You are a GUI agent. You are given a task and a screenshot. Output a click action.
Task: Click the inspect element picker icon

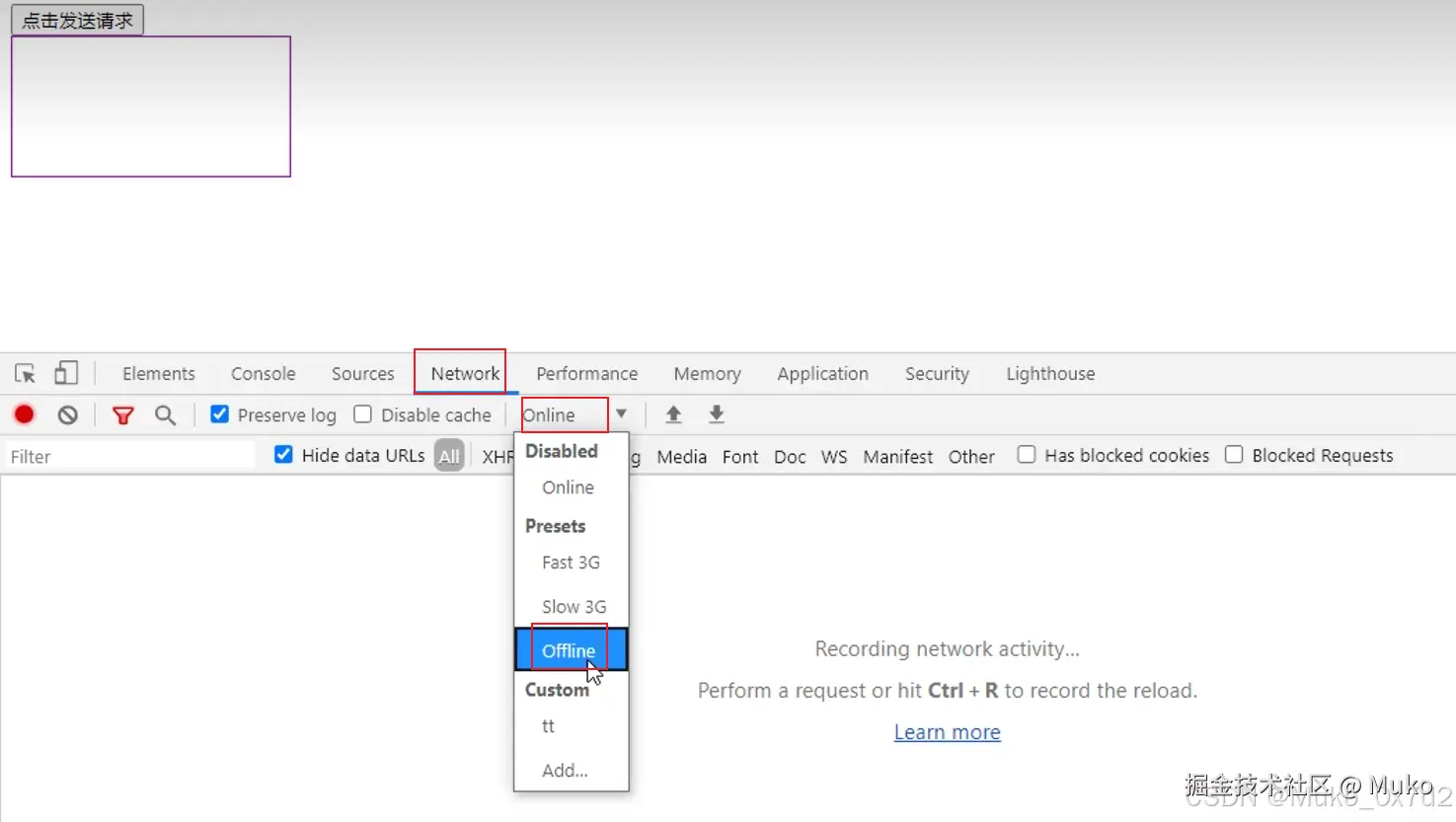(x=25, y=373)
